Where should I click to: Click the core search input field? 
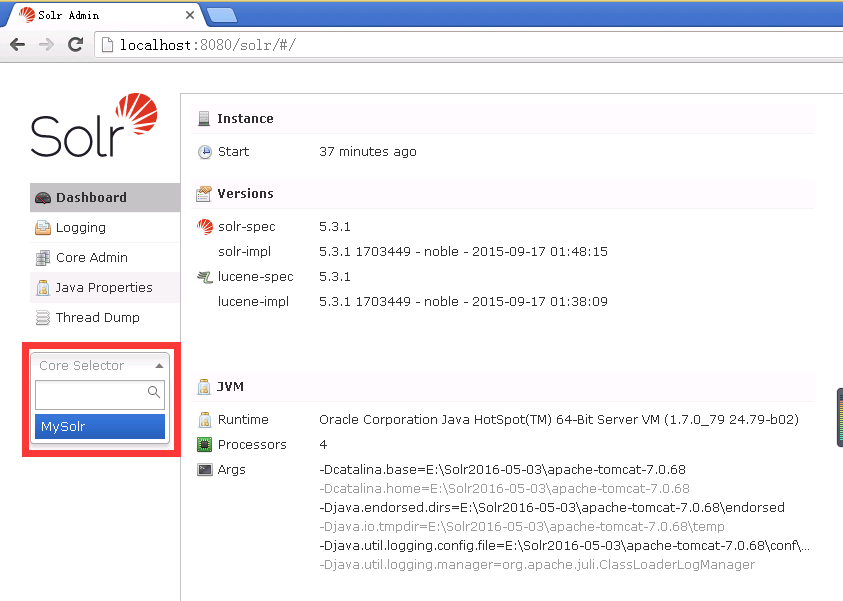tap(100, 395)
